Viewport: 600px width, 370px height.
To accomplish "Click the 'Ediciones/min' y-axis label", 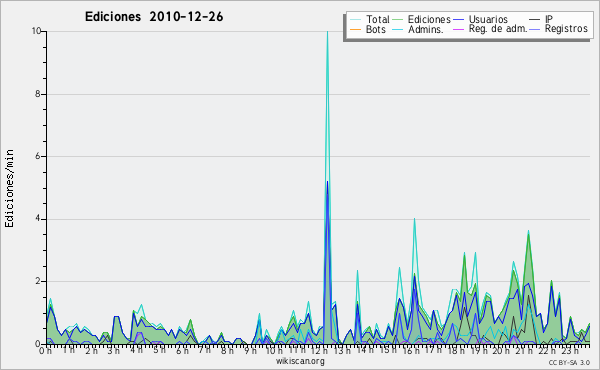I will coord(9,188).
